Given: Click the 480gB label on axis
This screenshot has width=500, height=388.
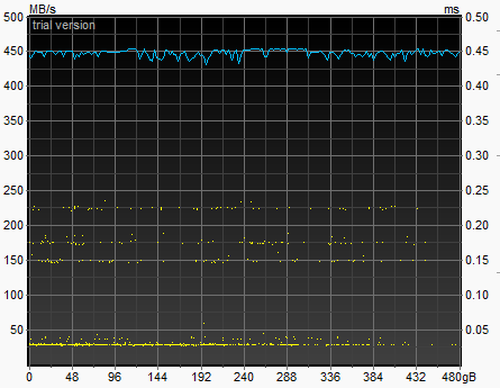Looking at the screenshot, I should [459, 377].
